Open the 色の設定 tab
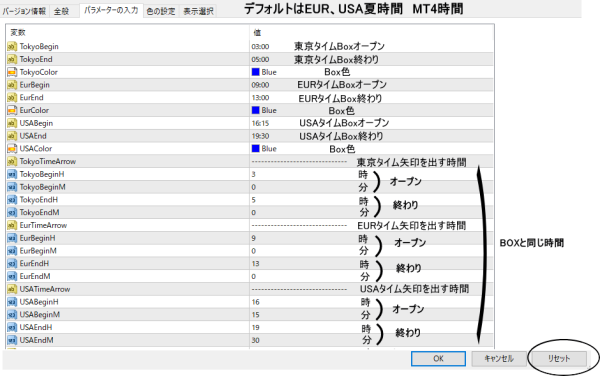600x376 pixels. [x=161, y=11]
